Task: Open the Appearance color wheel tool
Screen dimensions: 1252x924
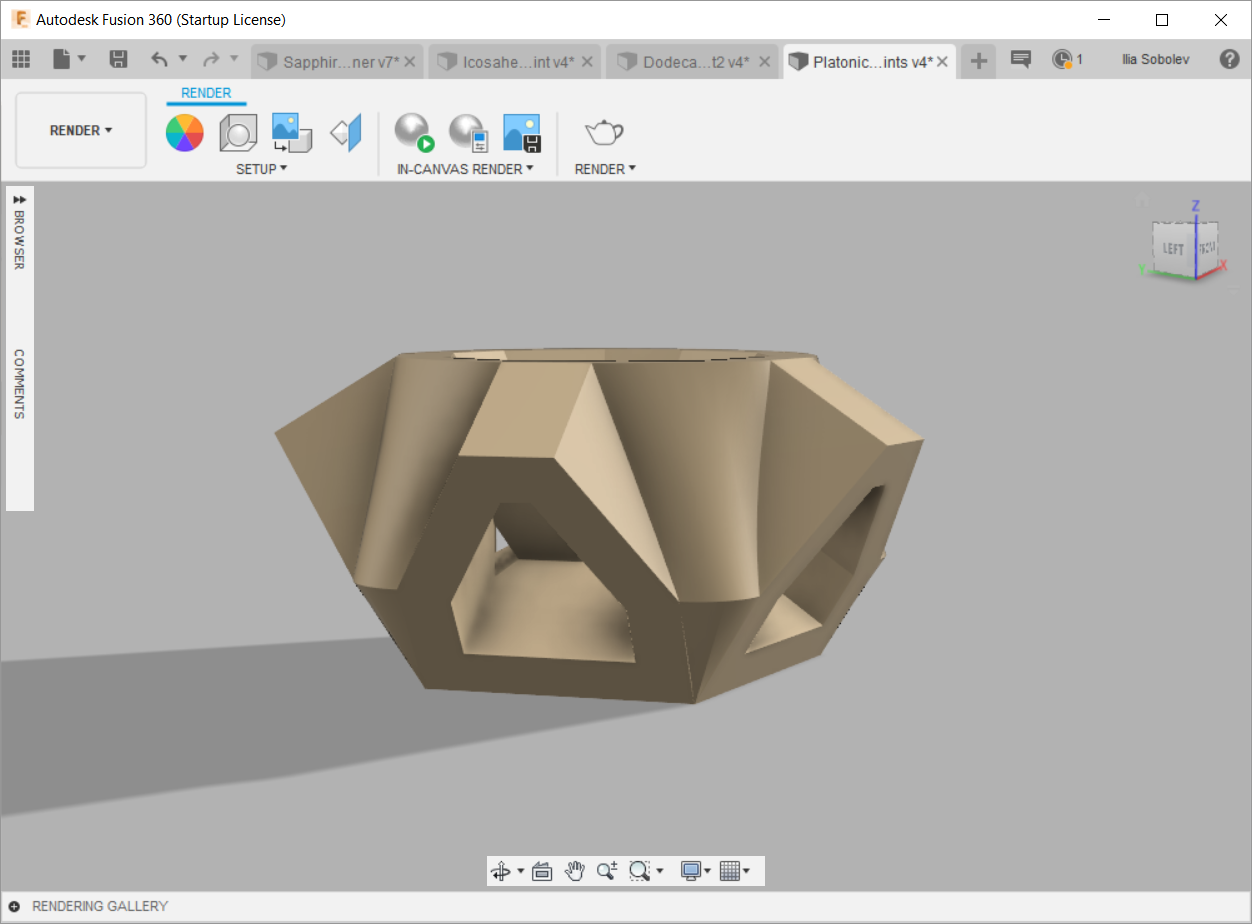Action: click(185, 132)
